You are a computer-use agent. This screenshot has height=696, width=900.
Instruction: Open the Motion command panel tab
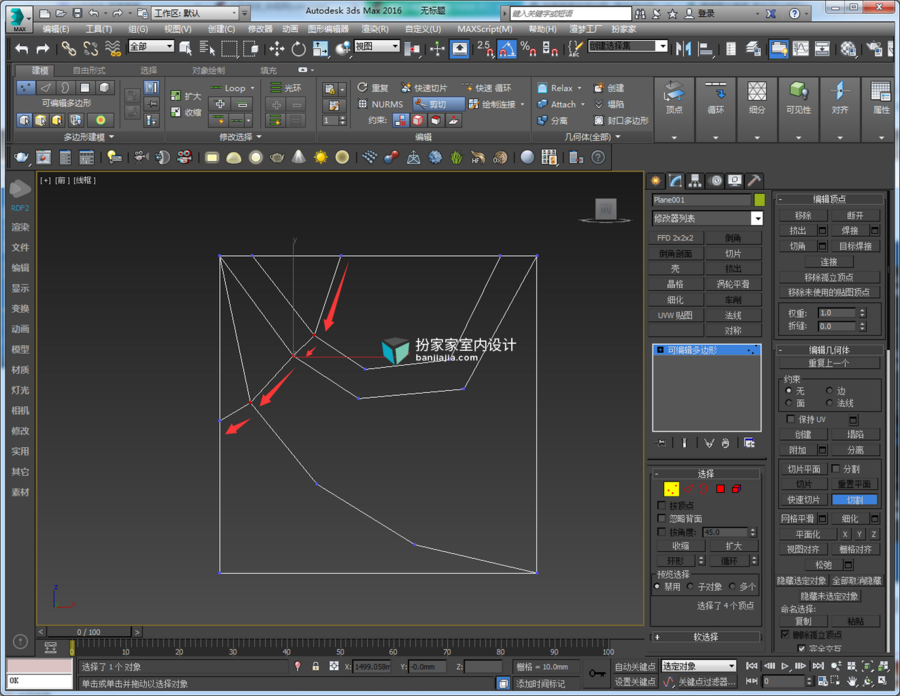[715, 181]
